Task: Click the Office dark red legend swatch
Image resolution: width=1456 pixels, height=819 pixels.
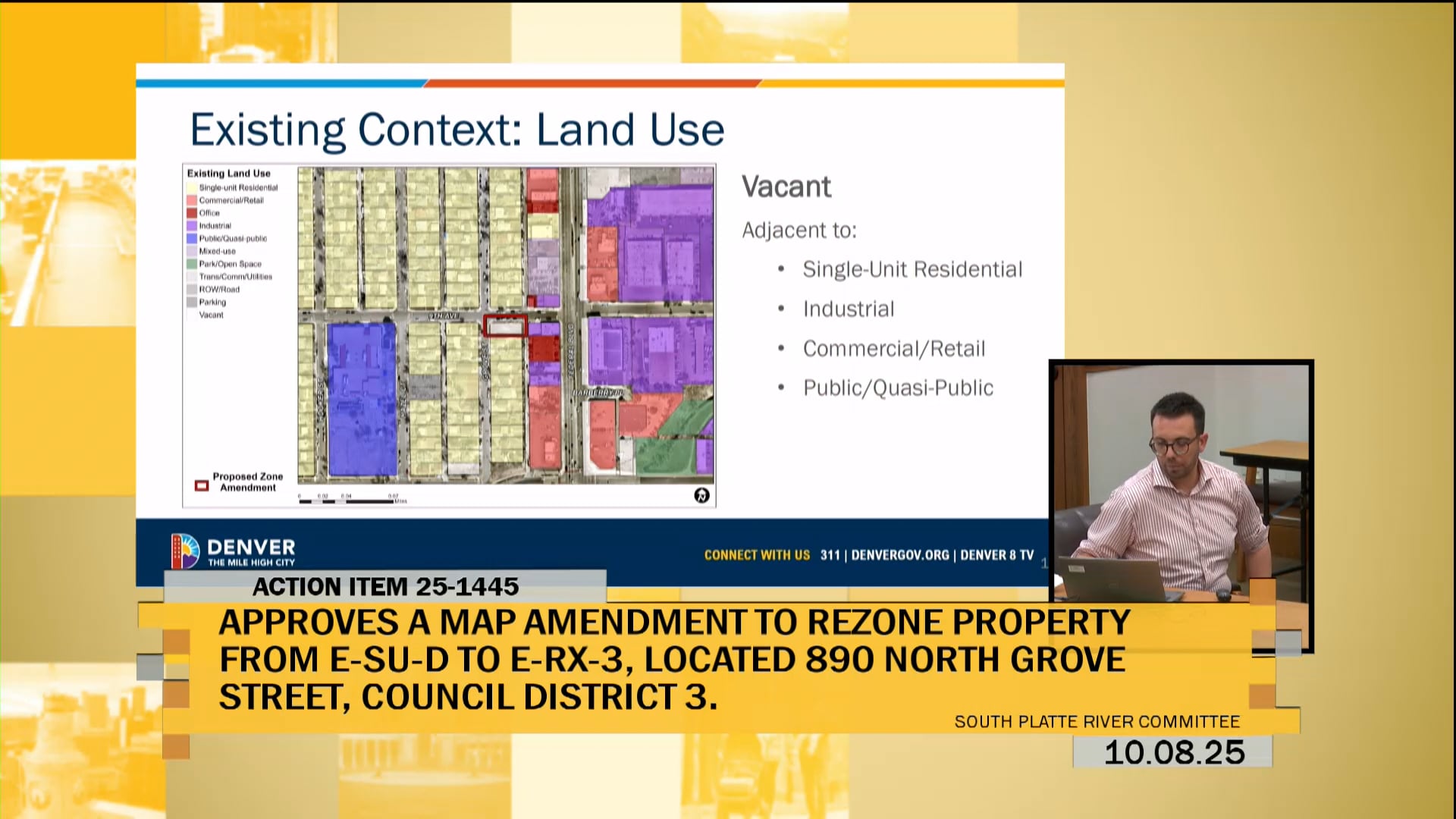Action: pos(192,213)
